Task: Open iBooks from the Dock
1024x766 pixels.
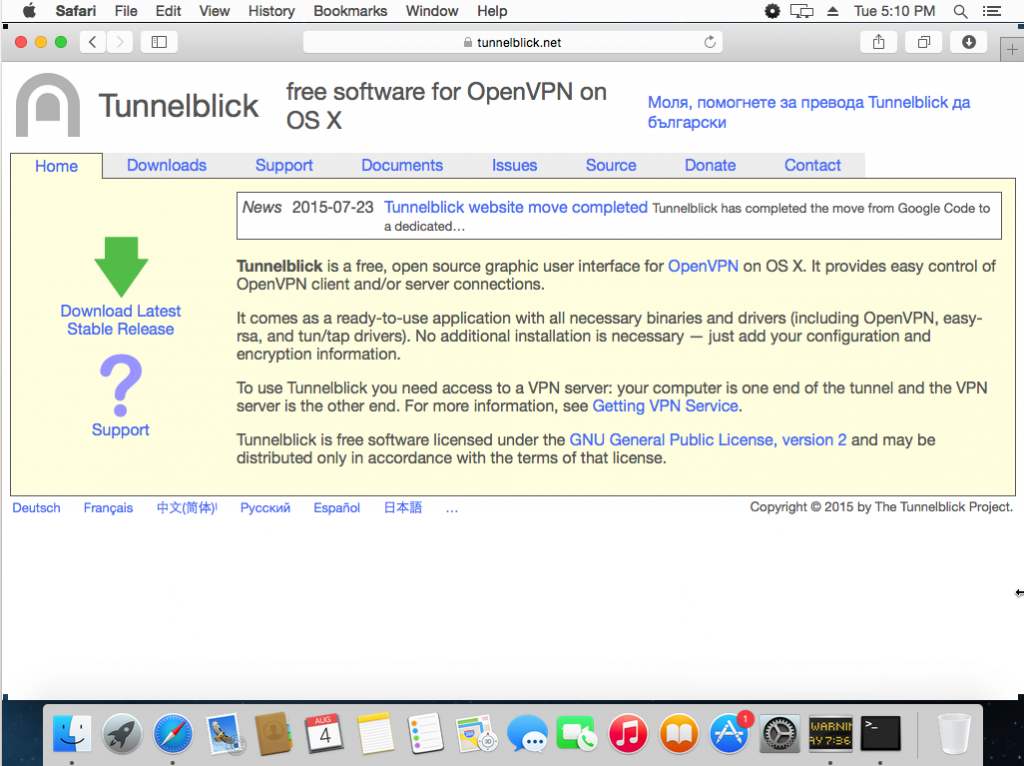Action: pos(679,733)
